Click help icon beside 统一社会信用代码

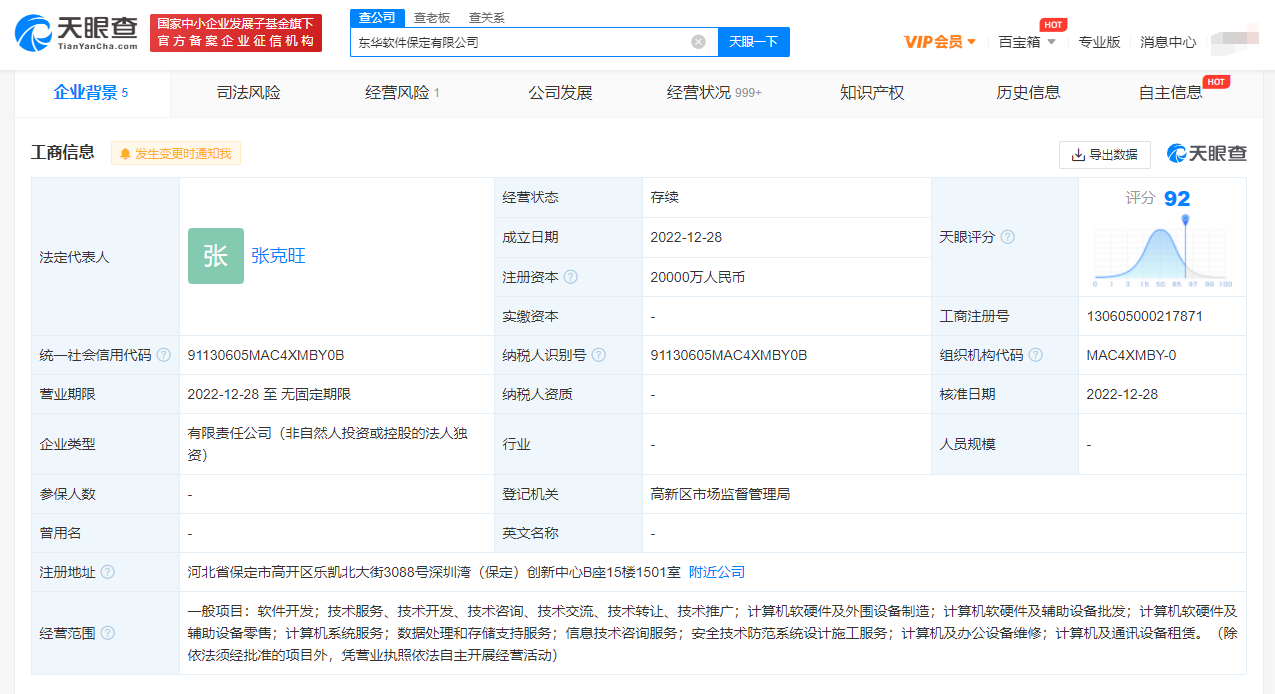pos(164,355)
